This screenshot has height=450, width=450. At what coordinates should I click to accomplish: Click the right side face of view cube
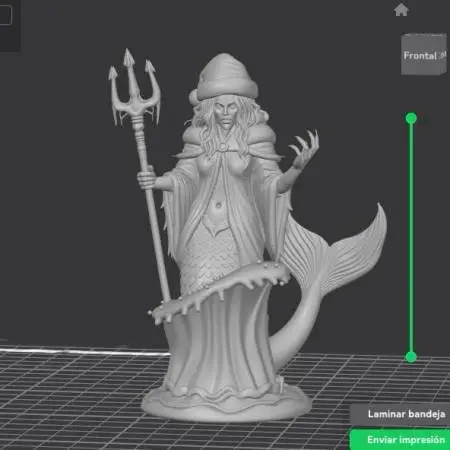tap(443, 53)
